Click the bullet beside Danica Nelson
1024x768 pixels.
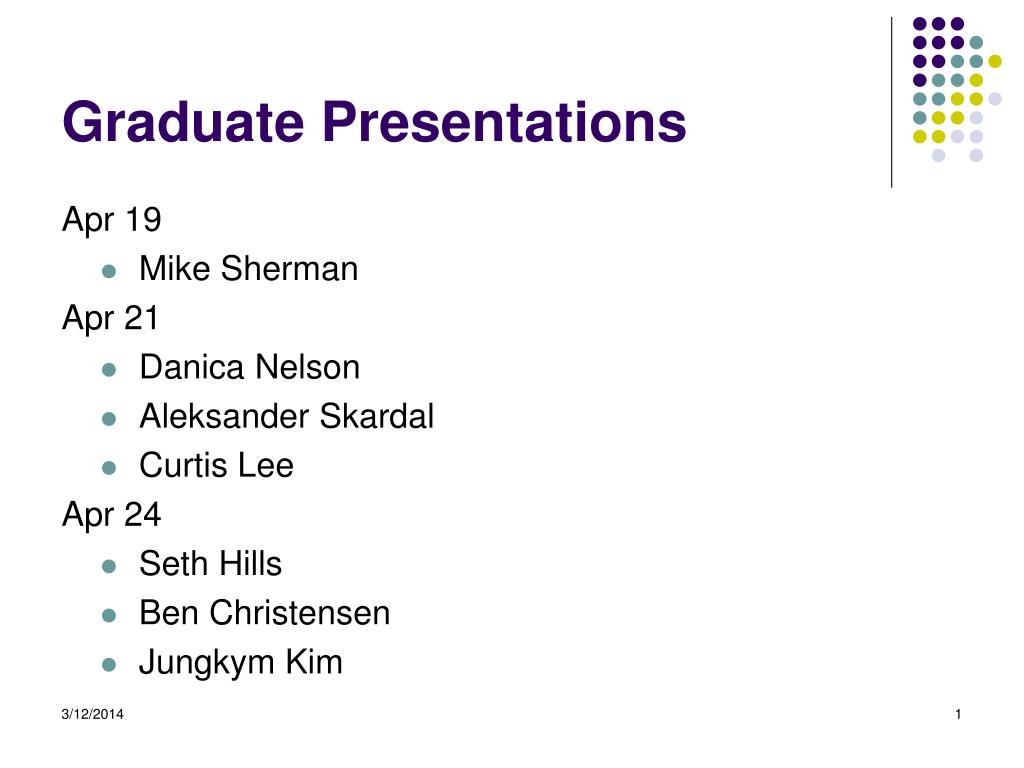click(x=109, y=370)
